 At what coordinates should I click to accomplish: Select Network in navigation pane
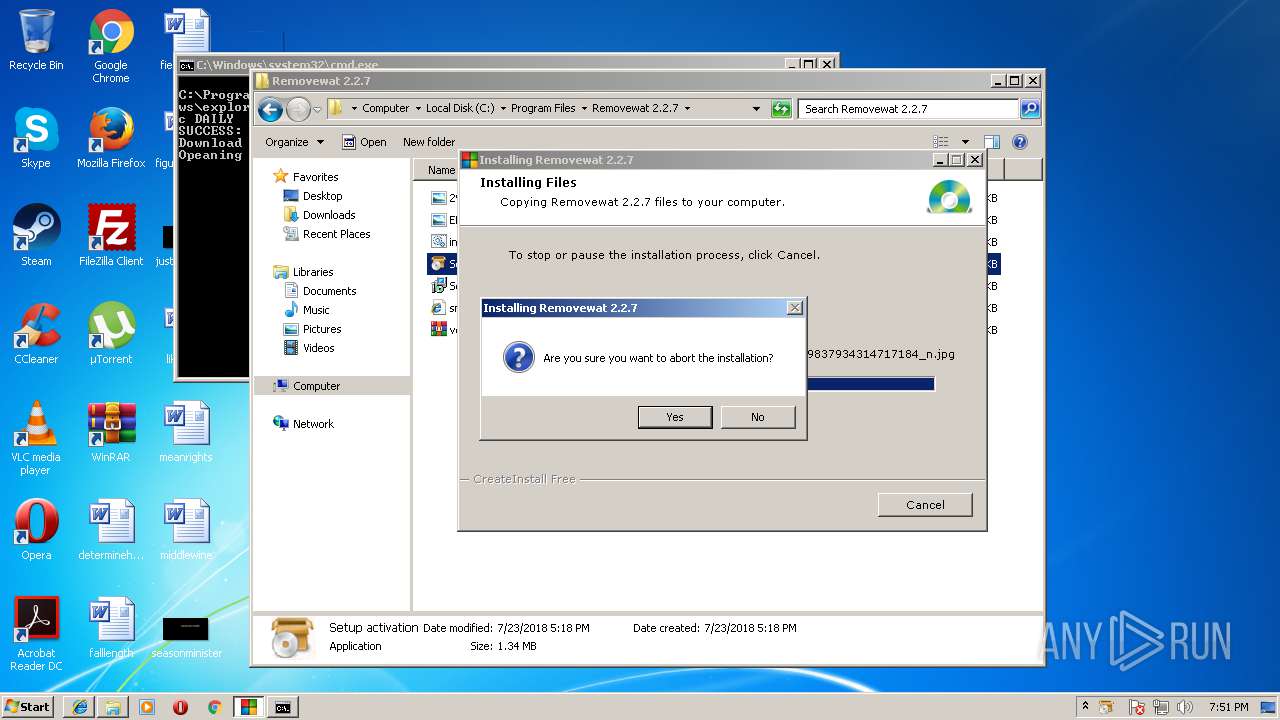tap(313, 424)
